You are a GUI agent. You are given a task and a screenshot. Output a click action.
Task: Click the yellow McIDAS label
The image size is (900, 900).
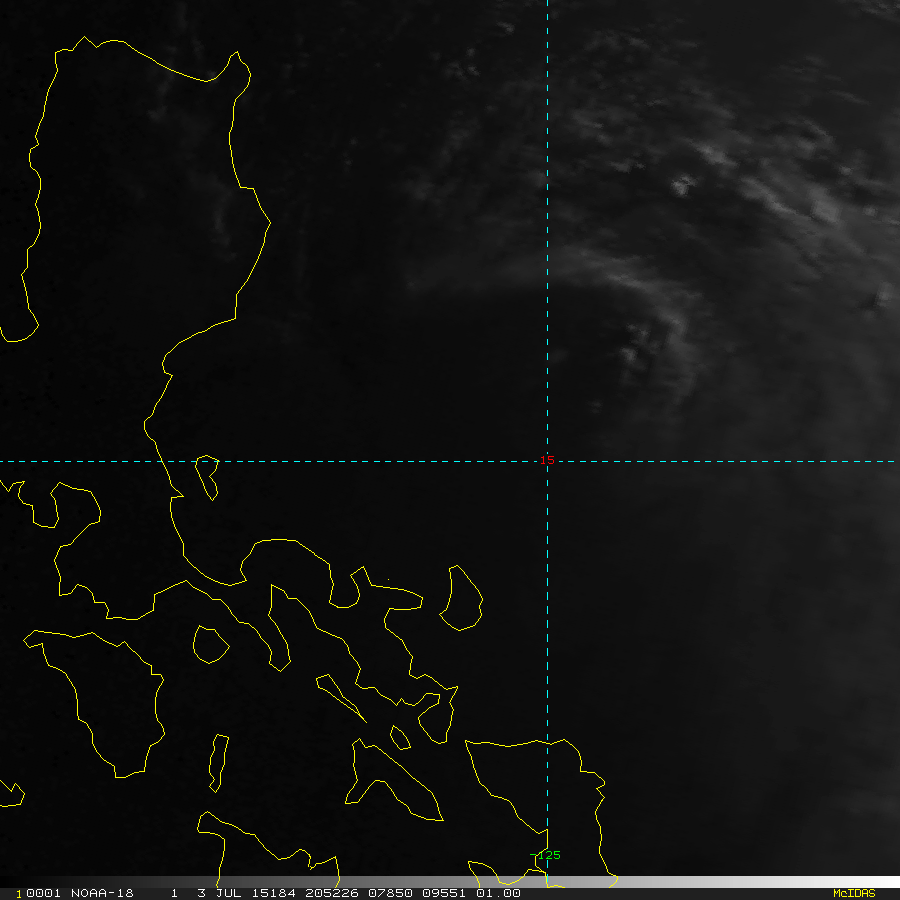pos(854,893)
